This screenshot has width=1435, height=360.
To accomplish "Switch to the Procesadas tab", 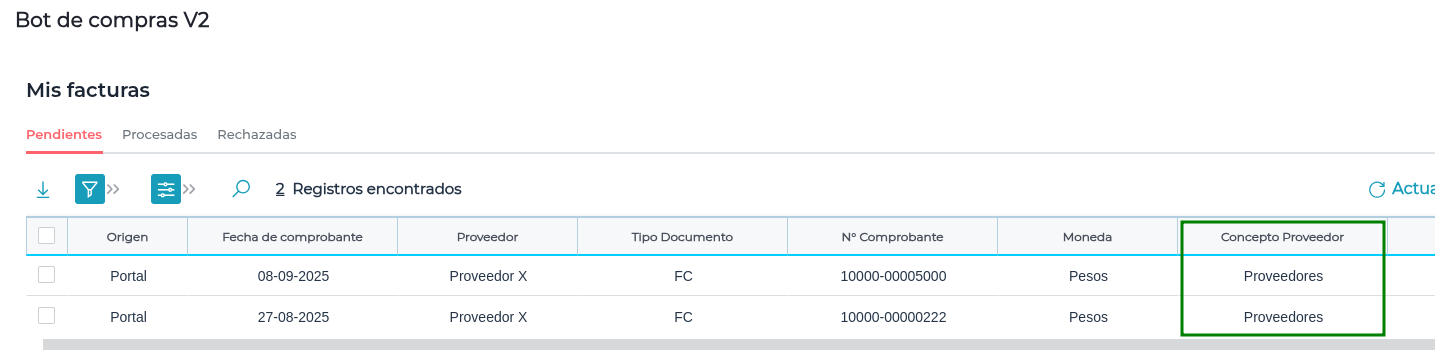I will [159, 134].
